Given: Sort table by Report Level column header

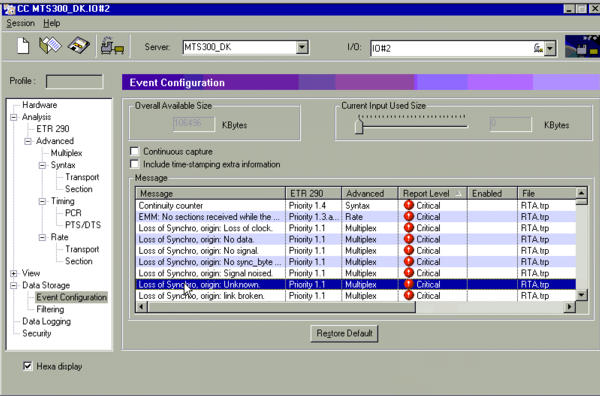Looking at the screenshot, I should click(433, 193).
